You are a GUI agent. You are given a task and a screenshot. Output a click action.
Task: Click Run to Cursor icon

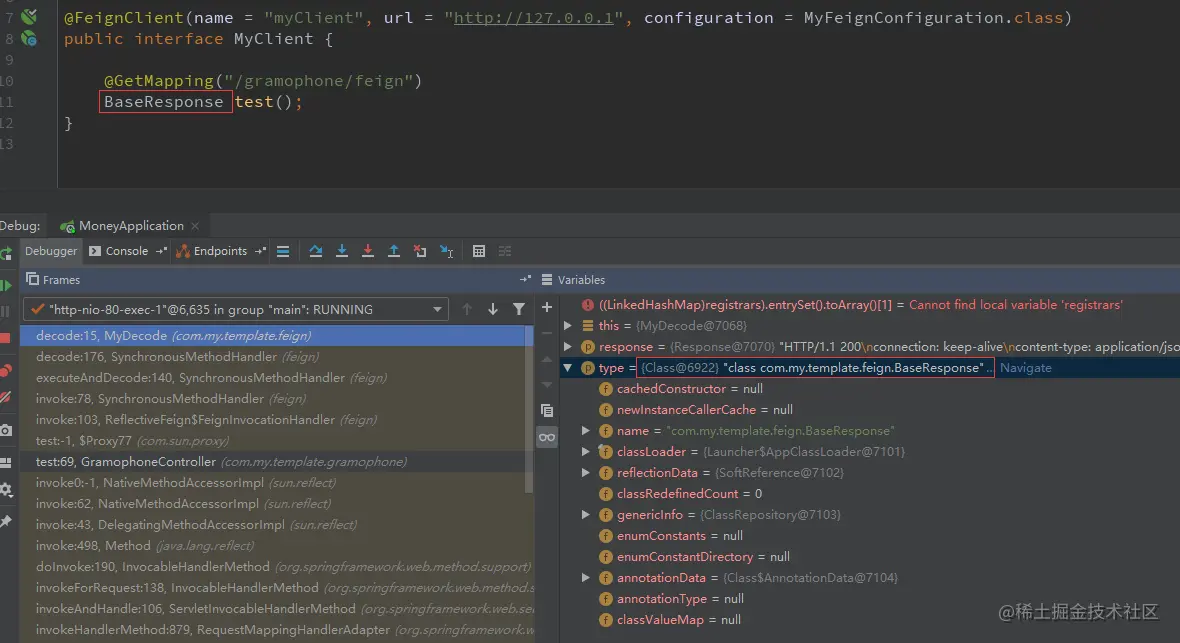coord(447,251)
